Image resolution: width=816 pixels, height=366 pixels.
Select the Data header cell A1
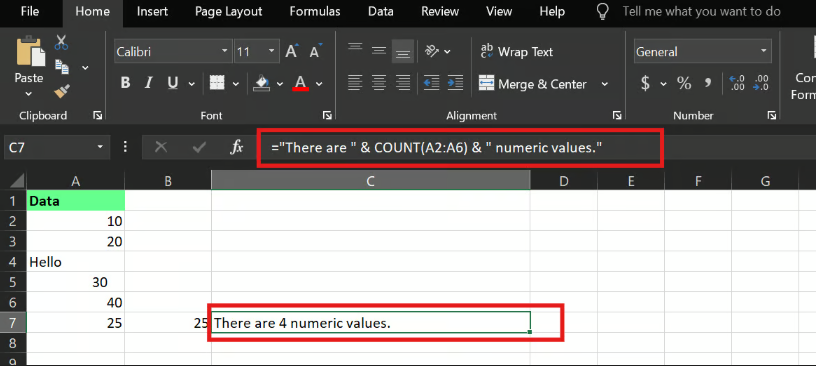click(x=75, y=201)
